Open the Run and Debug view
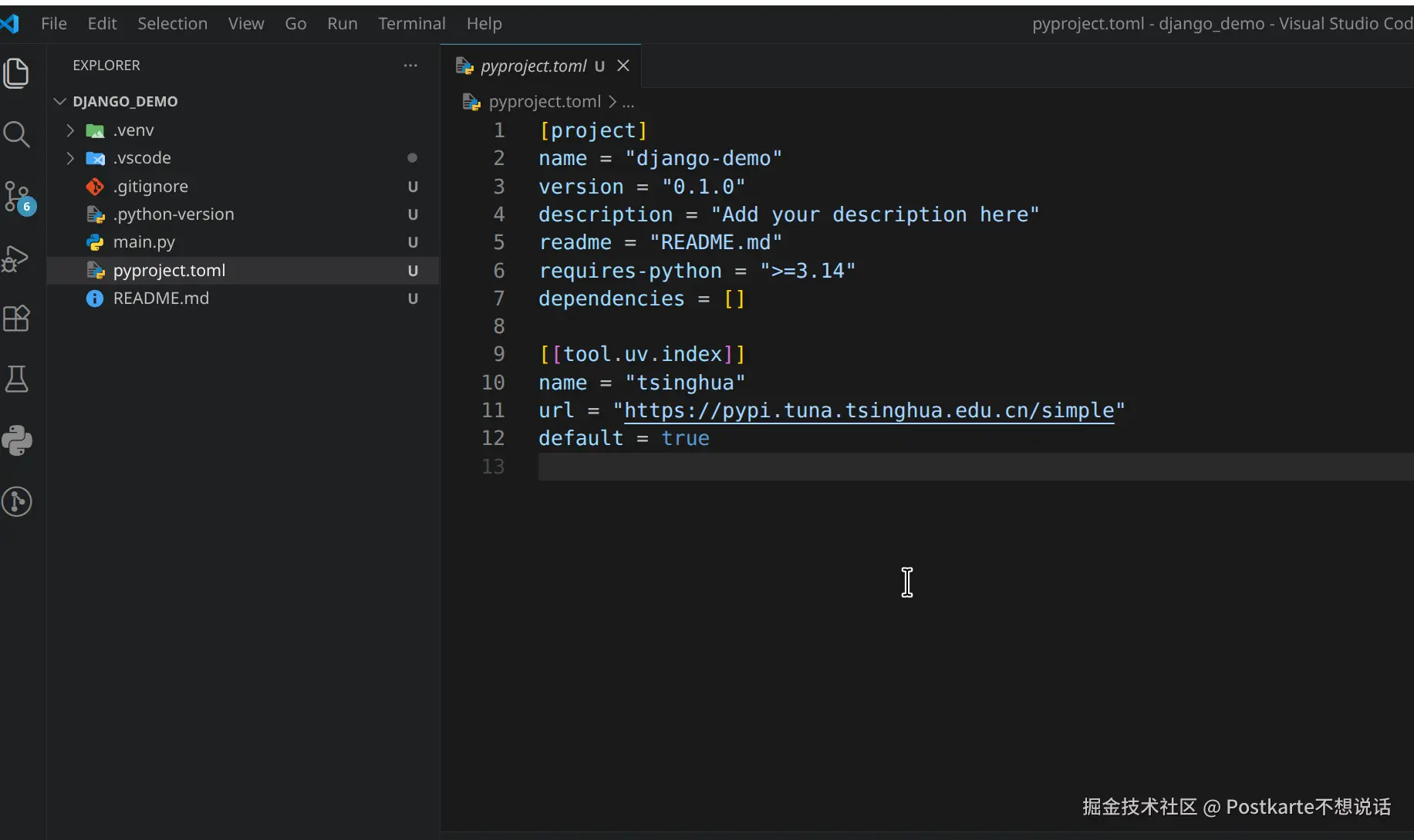The image size is (1414, 840). [x=16, y=258]
